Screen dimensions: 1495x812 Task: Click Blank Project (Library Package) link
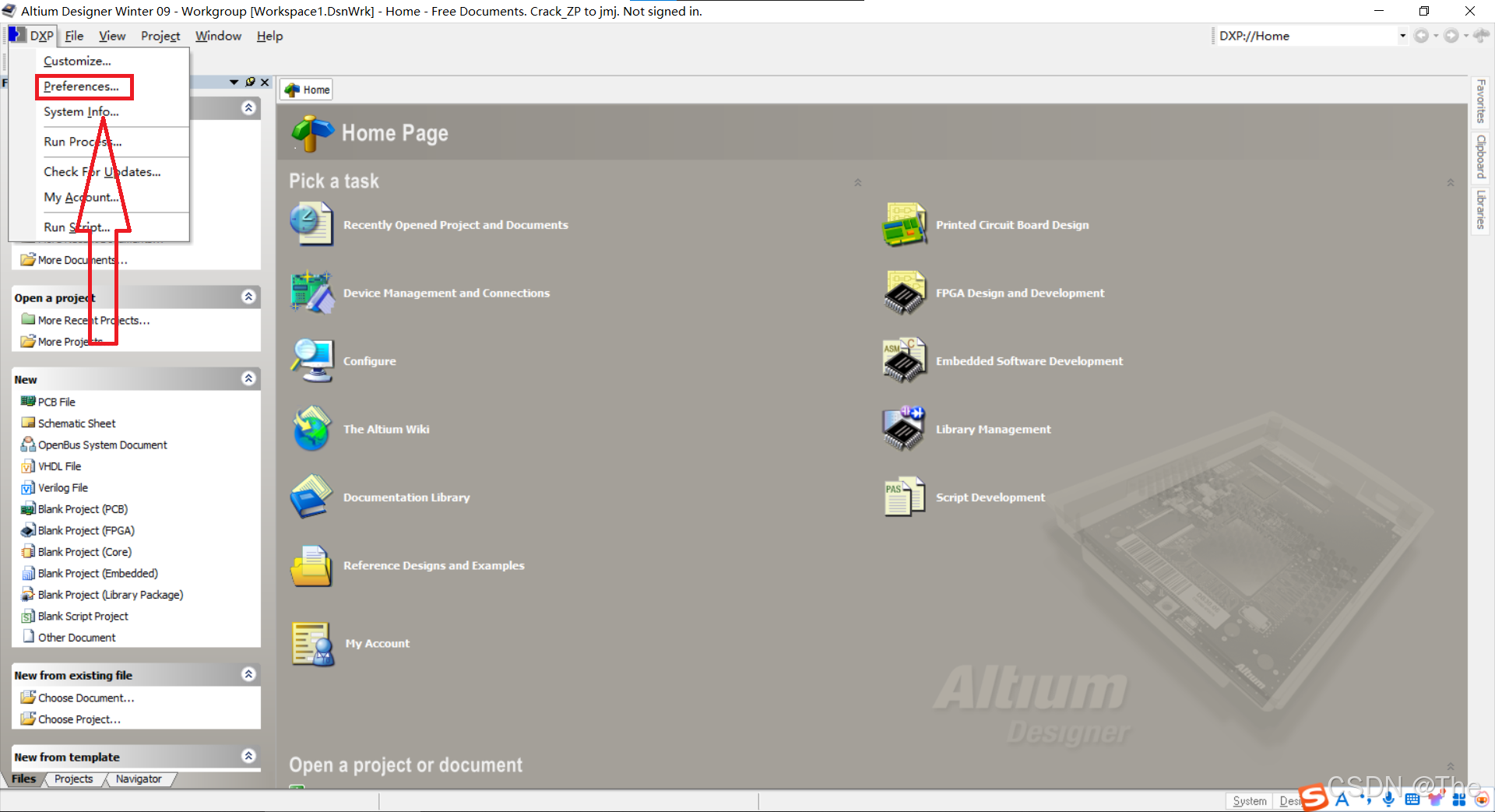111,595
